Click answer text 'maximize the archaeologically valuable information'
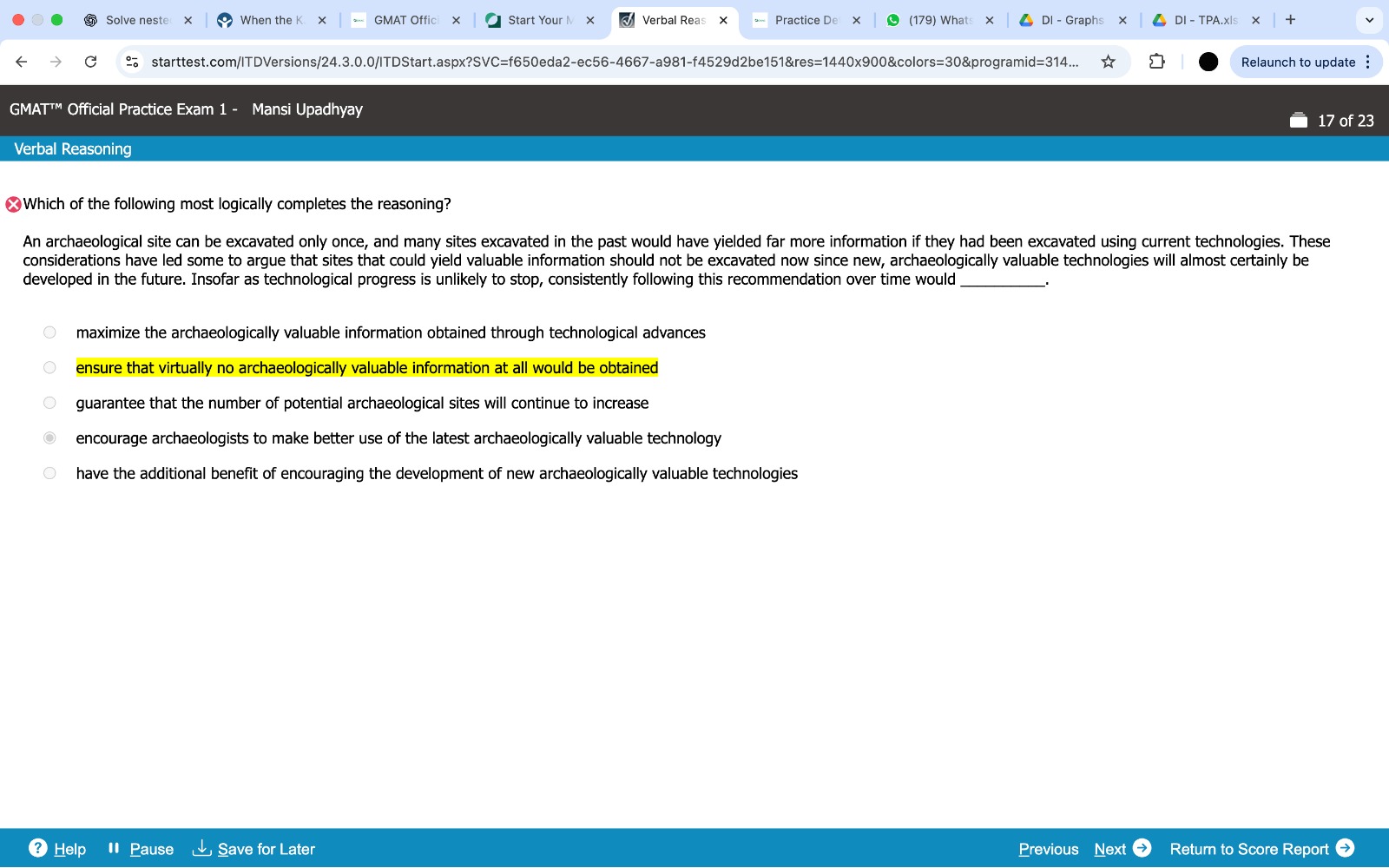The width and height of the screenshot is (1389, 868). [391, 332]
